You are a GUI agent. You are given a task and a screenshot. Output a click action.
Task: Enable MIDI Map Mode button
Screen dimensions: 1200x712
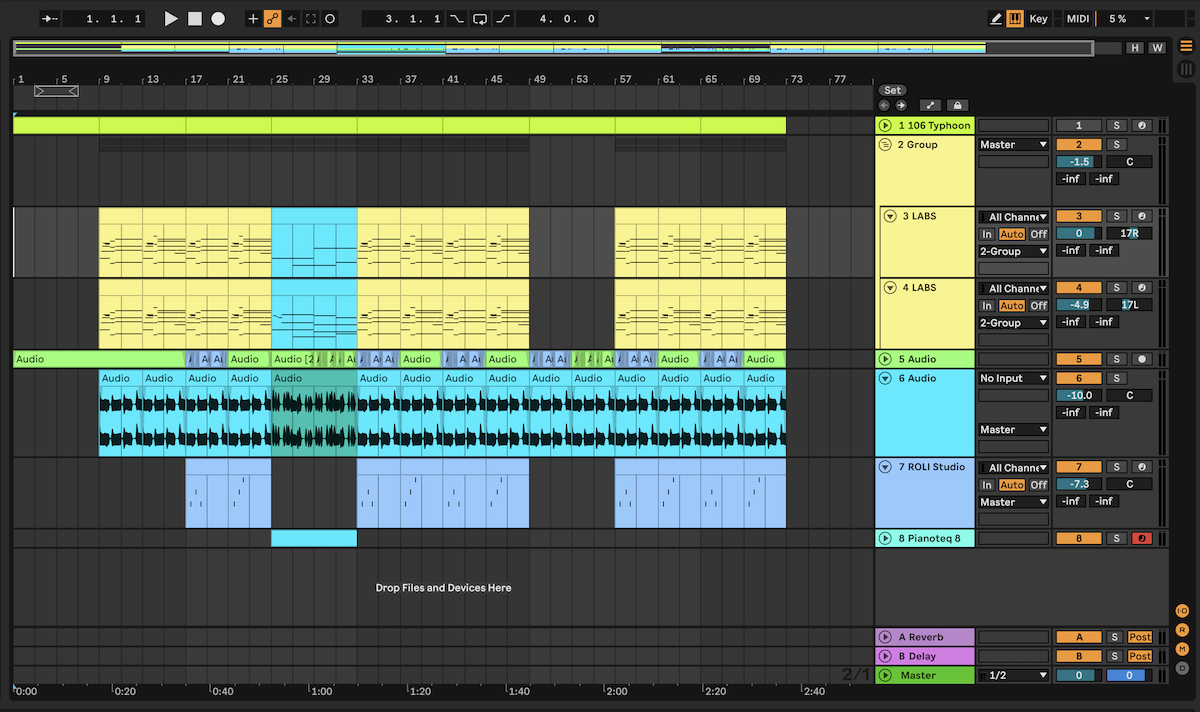tap(1078, 19)
